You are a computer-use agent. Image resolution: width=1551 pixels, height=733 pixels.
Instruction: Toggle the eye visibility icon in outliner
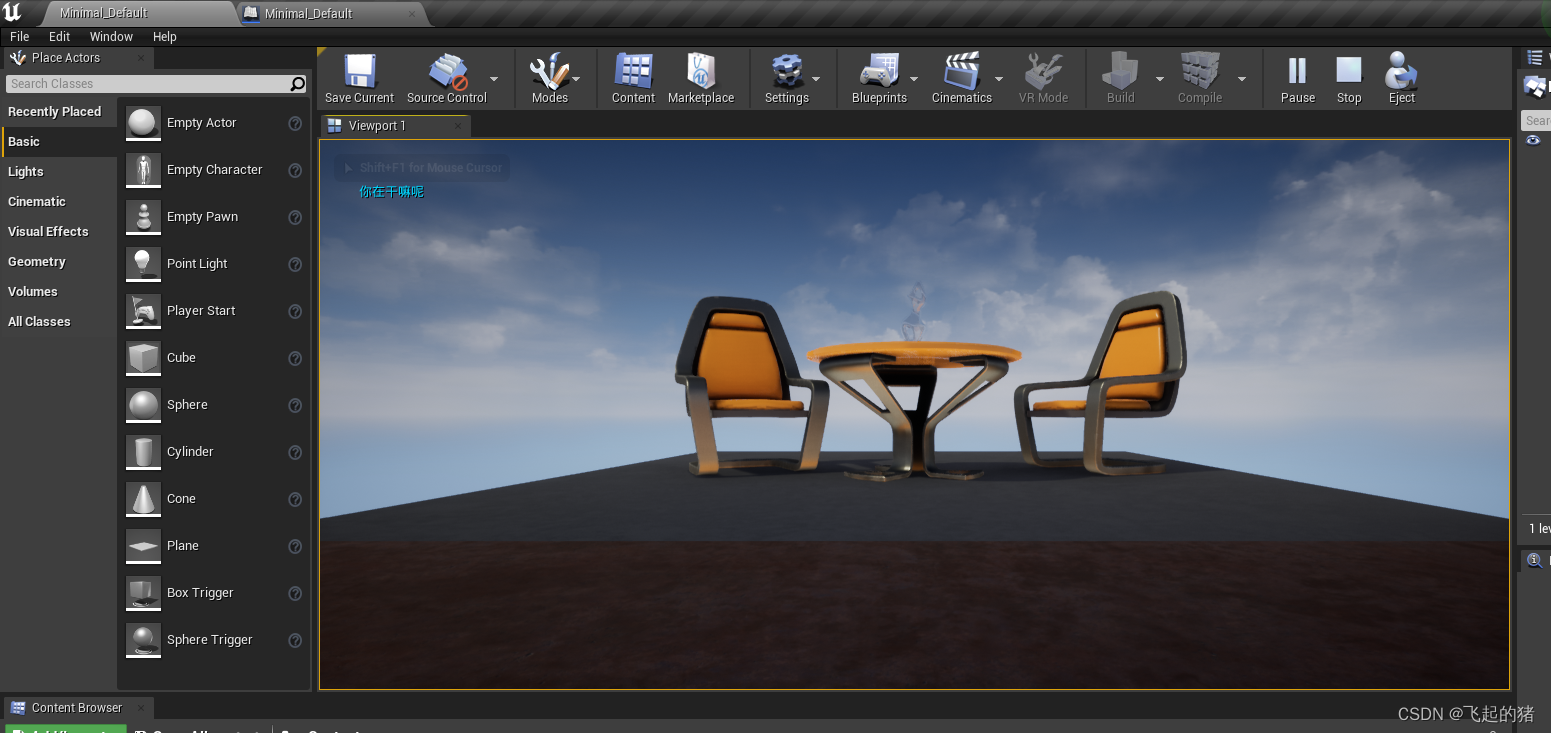coord(1533,141)
